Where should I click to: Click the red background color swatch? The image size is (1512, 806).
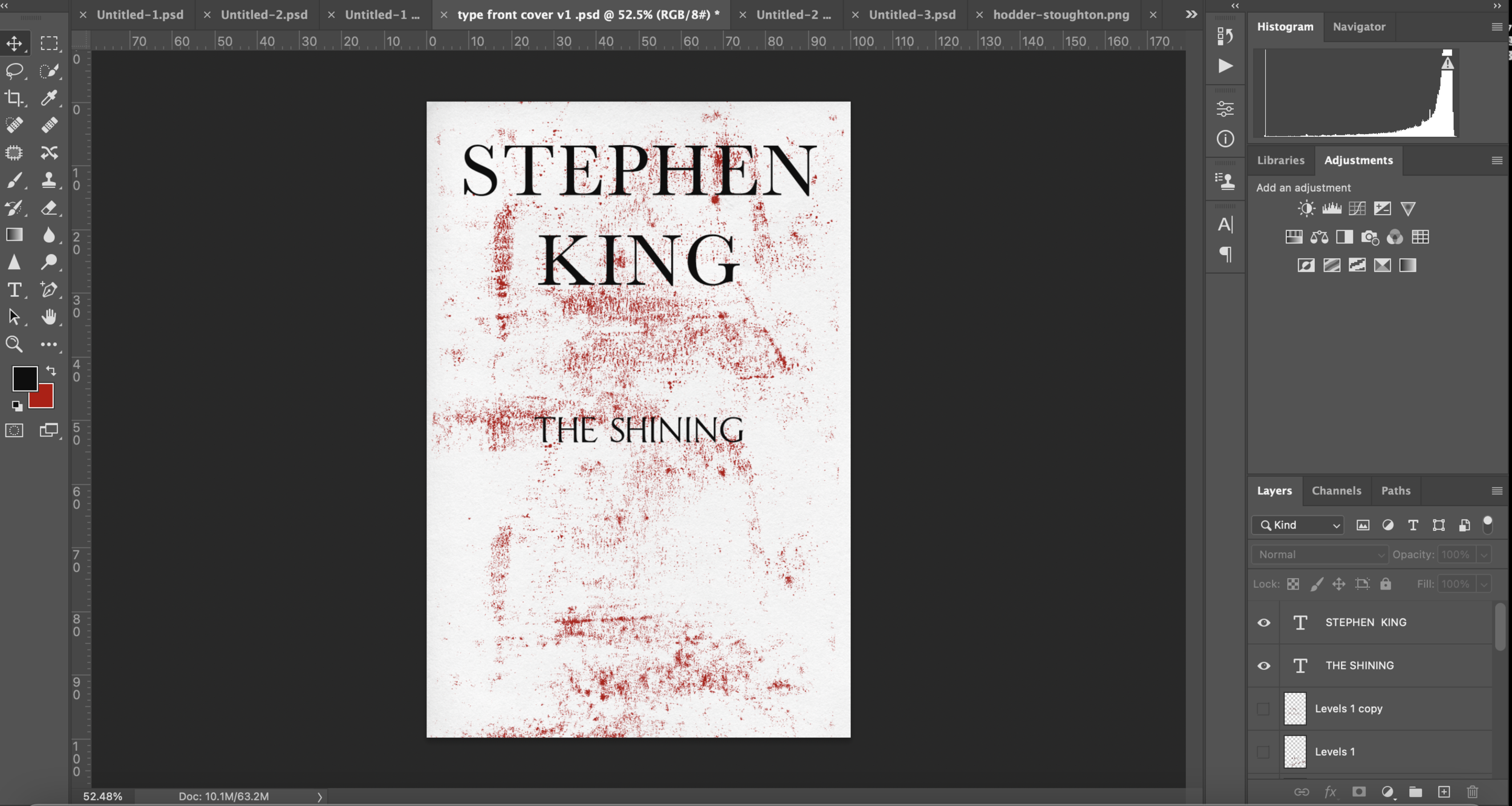[45, 399]
